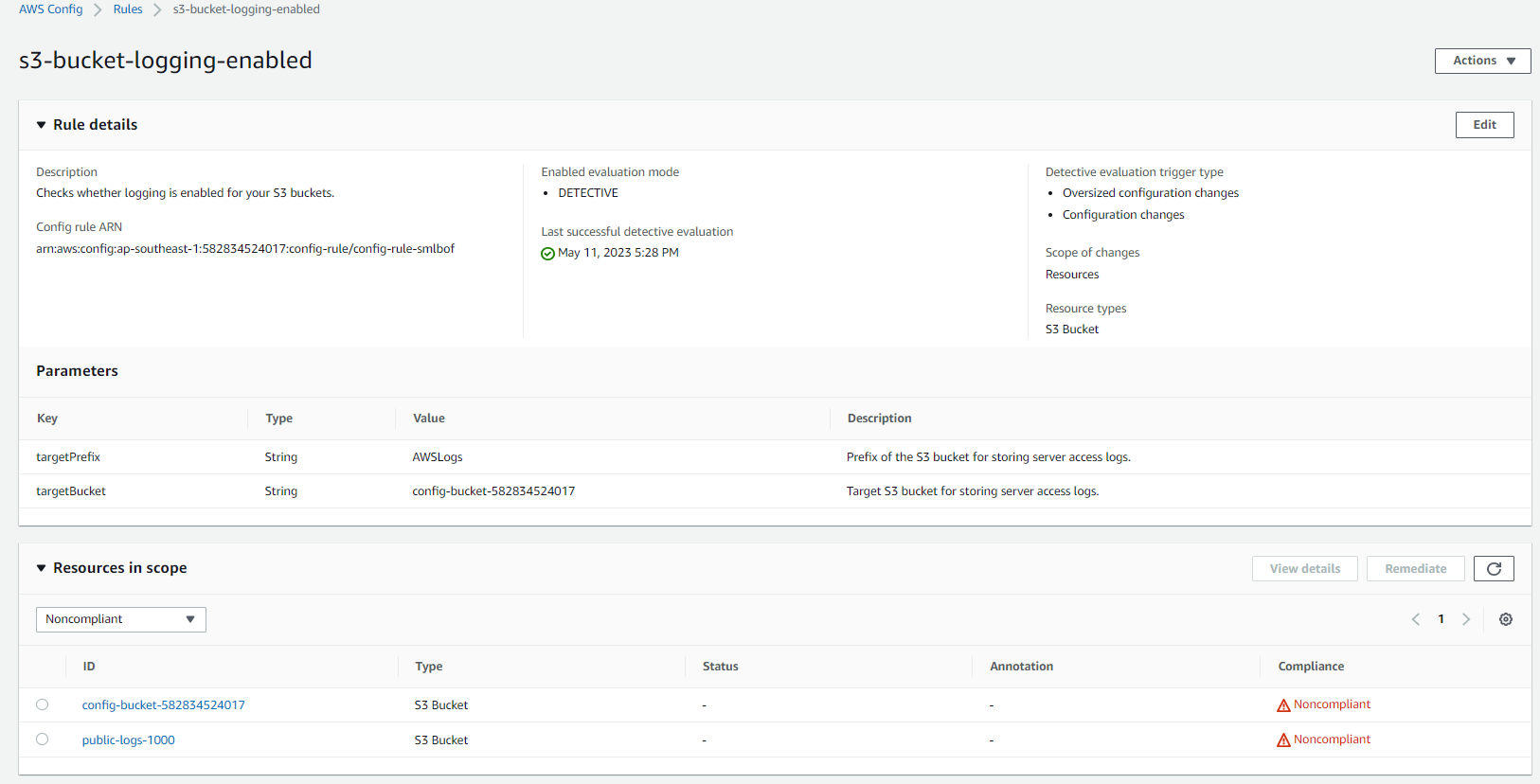The width and height of the screenshot is (1540, 784).
Task: Click green success checkmark by evaluation date
Action: click(x=547, y=254)
